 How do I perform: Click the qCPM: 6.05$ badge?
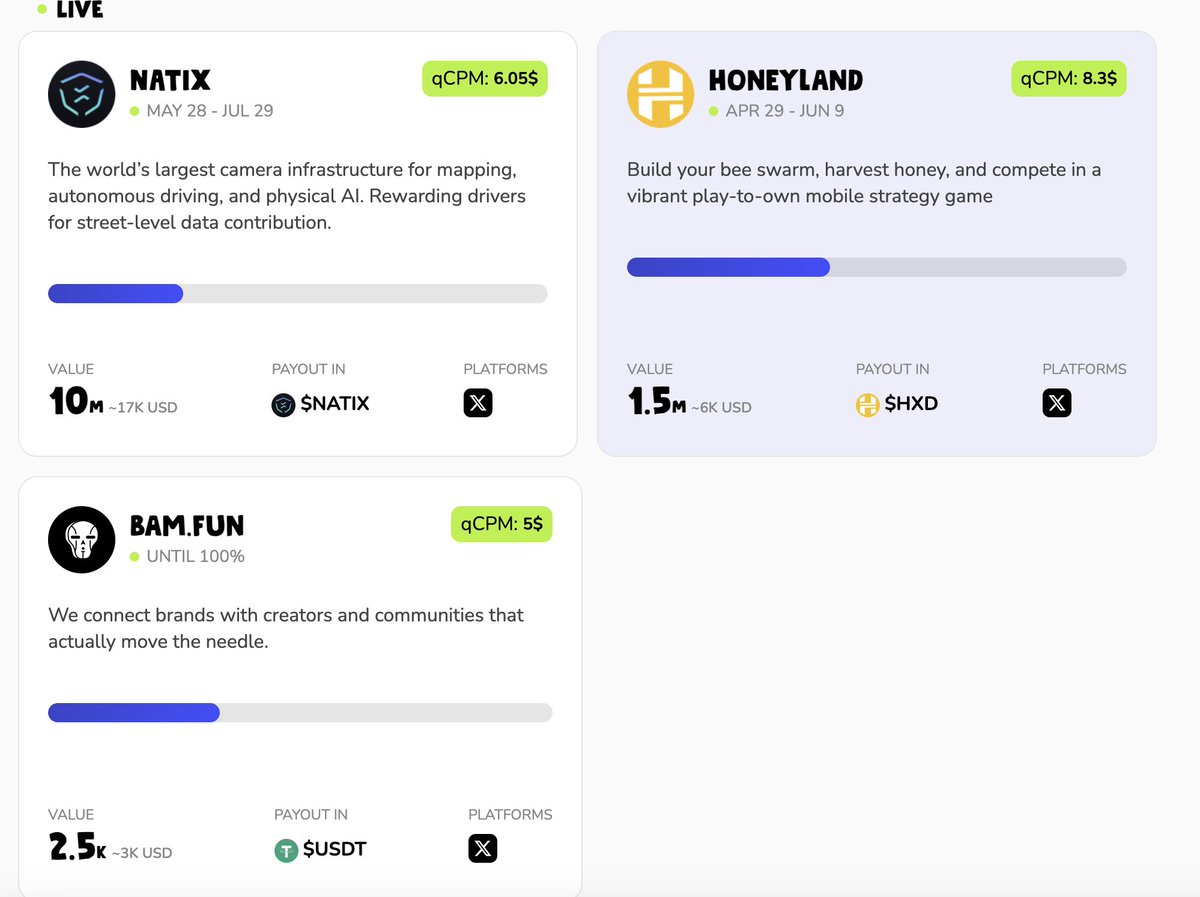coord(484,78)
